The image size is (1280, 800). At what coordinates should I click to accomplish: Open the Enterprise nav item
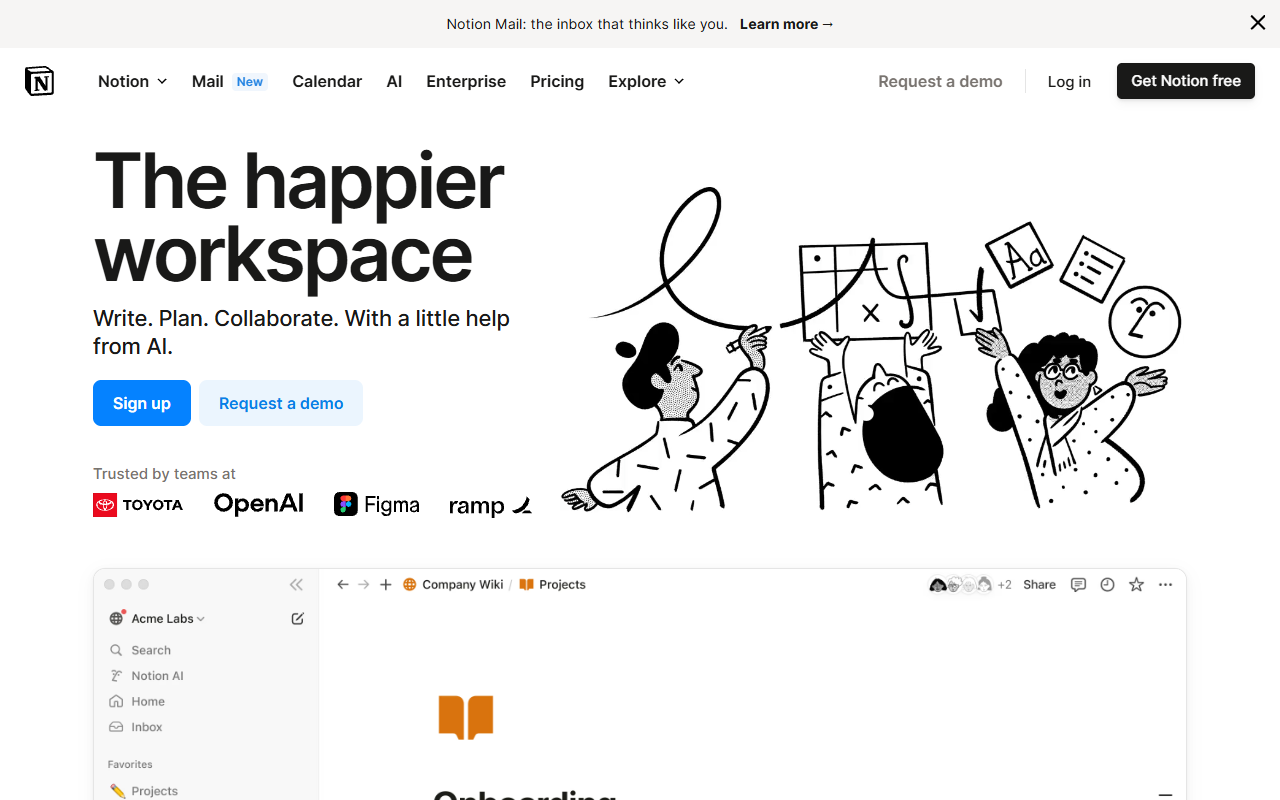(466, 81)
